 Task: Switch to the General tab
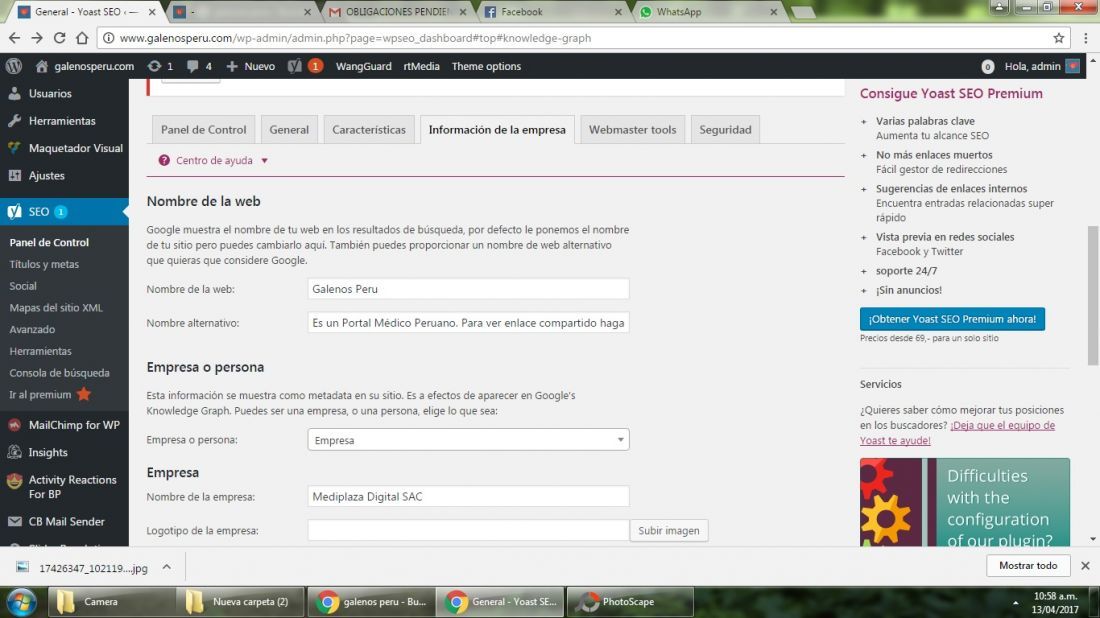point(289,130)
